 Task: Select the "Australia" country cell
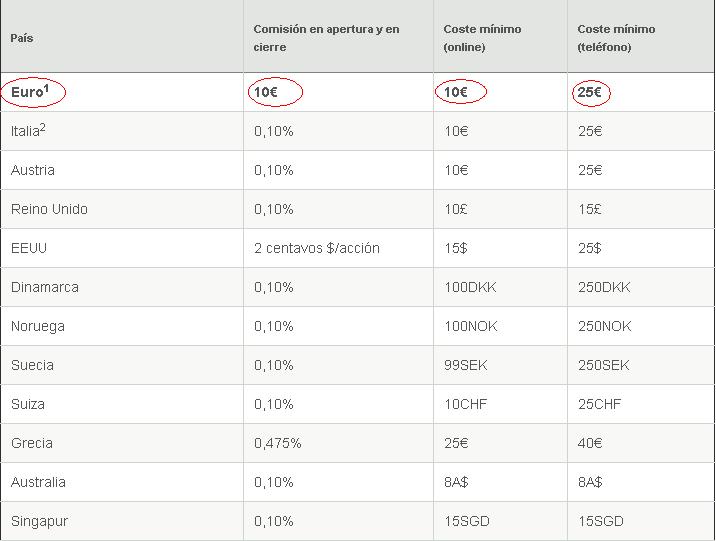38,482
